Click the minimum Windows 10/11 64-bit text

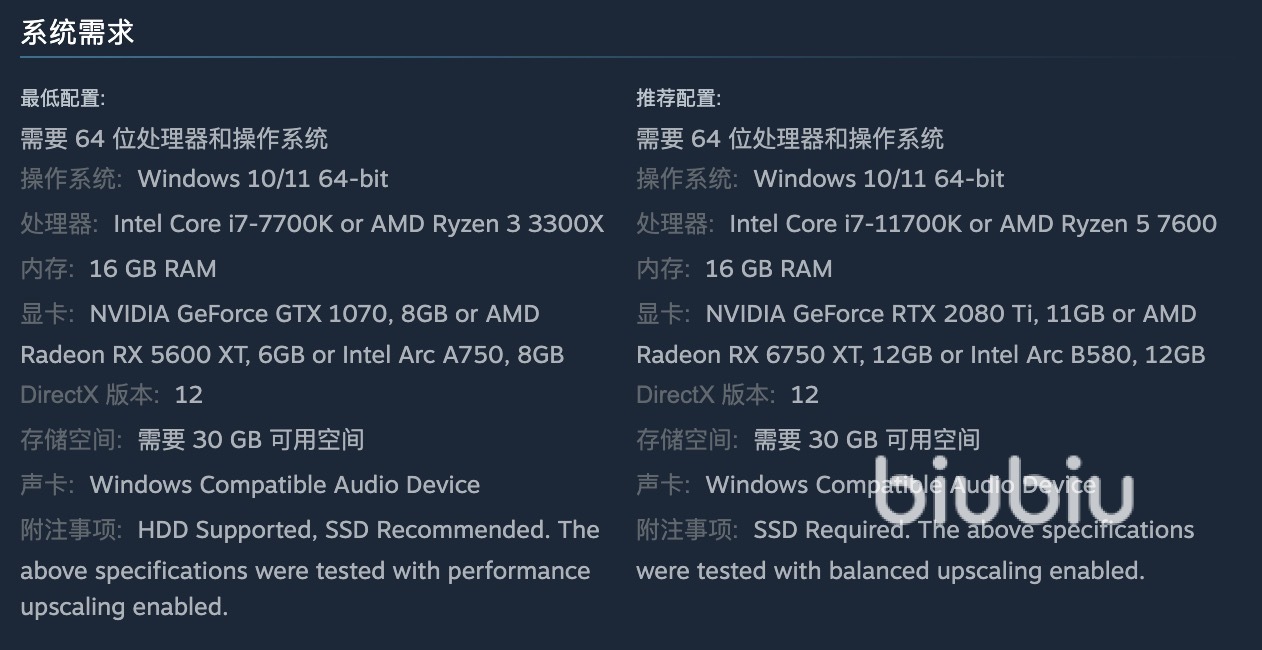pos(263,179)
